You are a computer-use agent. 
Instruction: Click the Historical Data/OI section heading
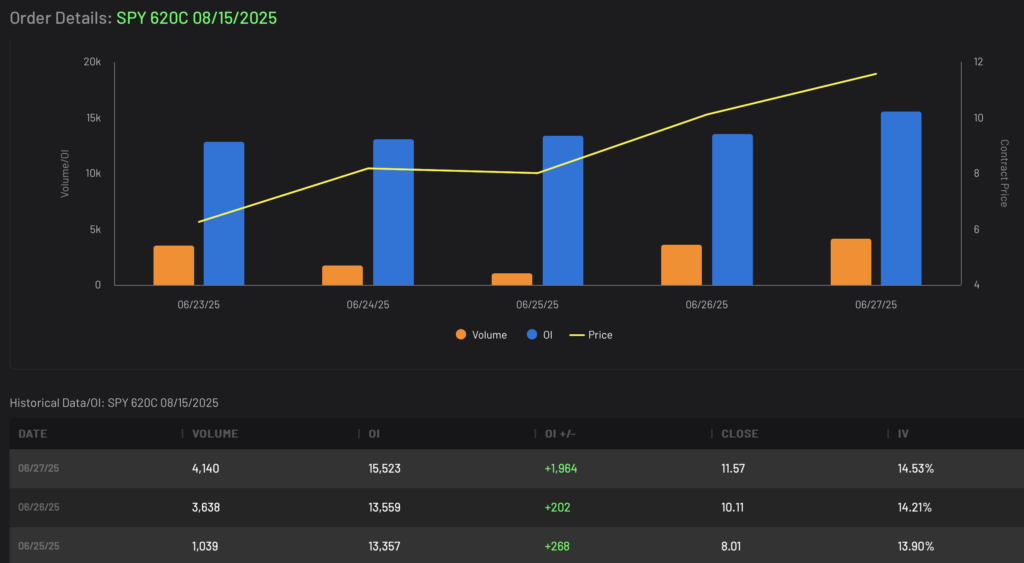pyautogui.click(x=114, y=403)
